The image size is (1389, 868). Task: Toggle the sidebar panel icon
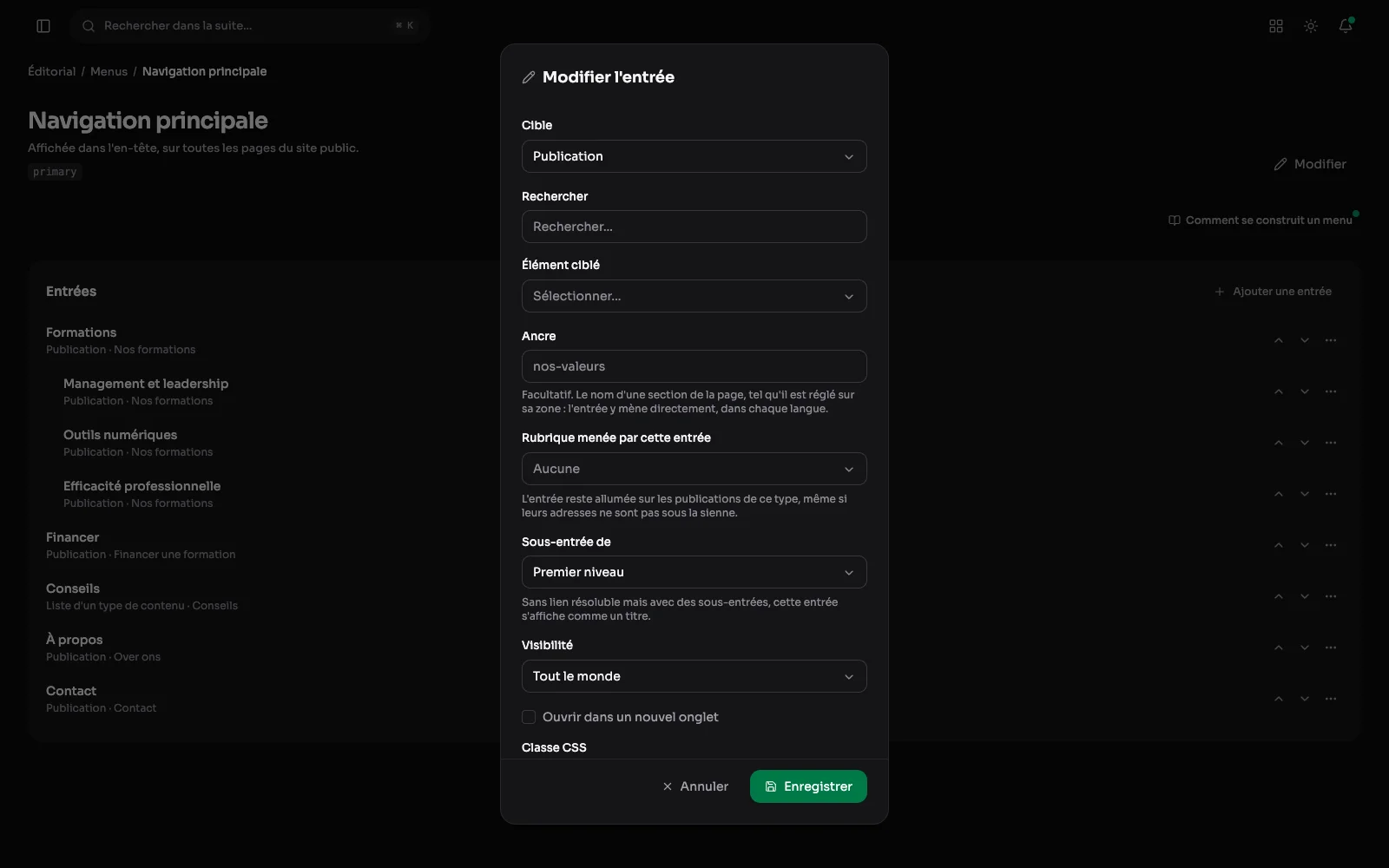(x=43, y=26)
